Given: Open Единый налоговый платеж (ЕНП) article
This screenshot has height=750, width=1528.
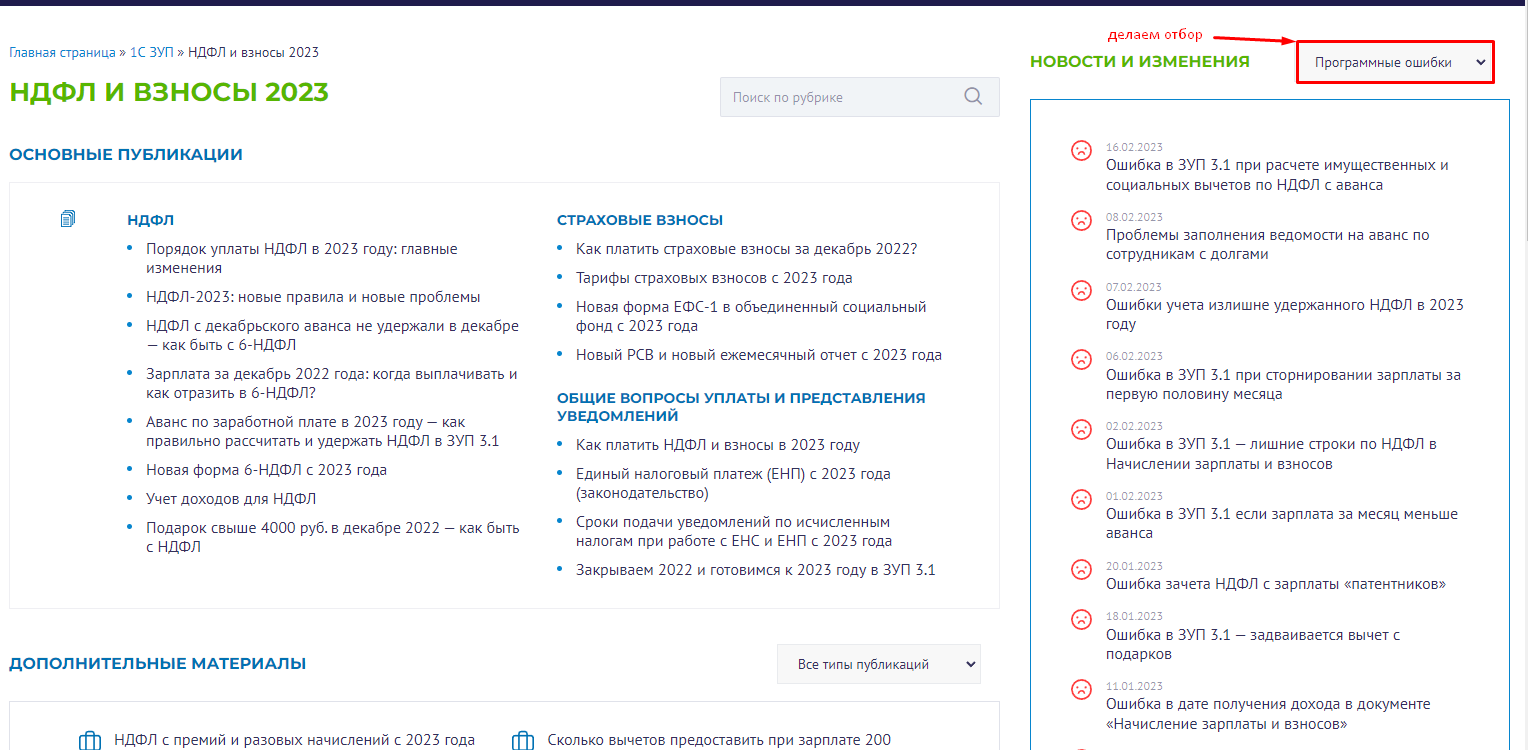Looking at the screenshot, I should coord(733,484).
